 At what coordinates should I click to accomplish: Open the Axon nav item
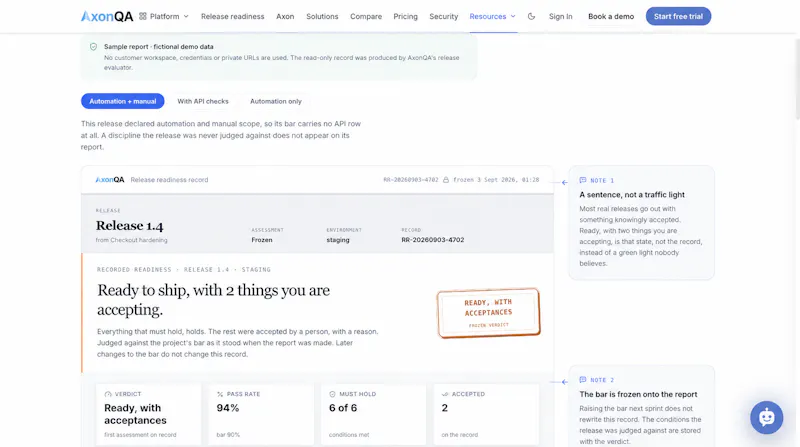pos(285,16)
